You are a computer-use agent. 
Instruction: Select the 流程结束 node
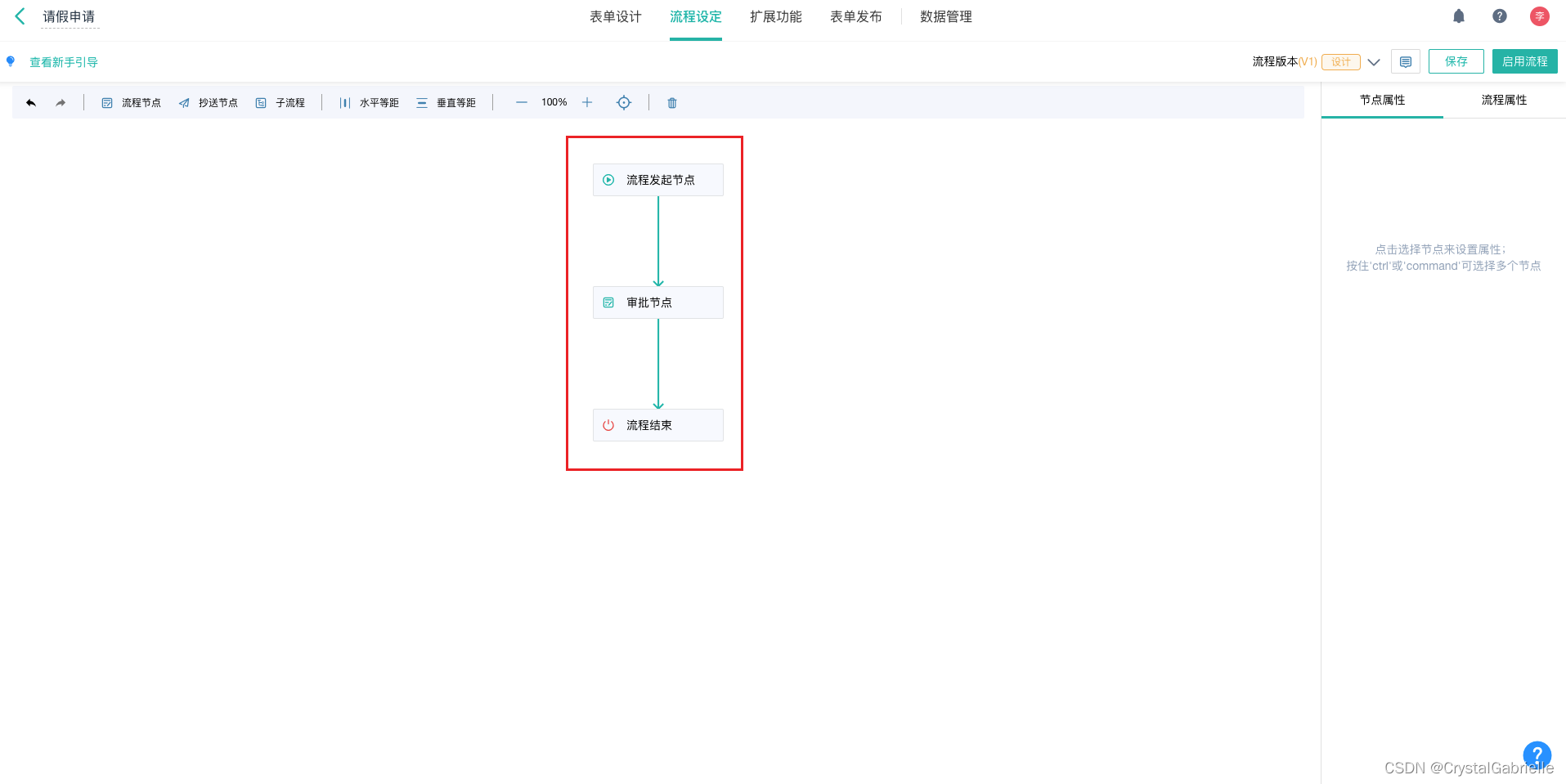pos(658,425)
